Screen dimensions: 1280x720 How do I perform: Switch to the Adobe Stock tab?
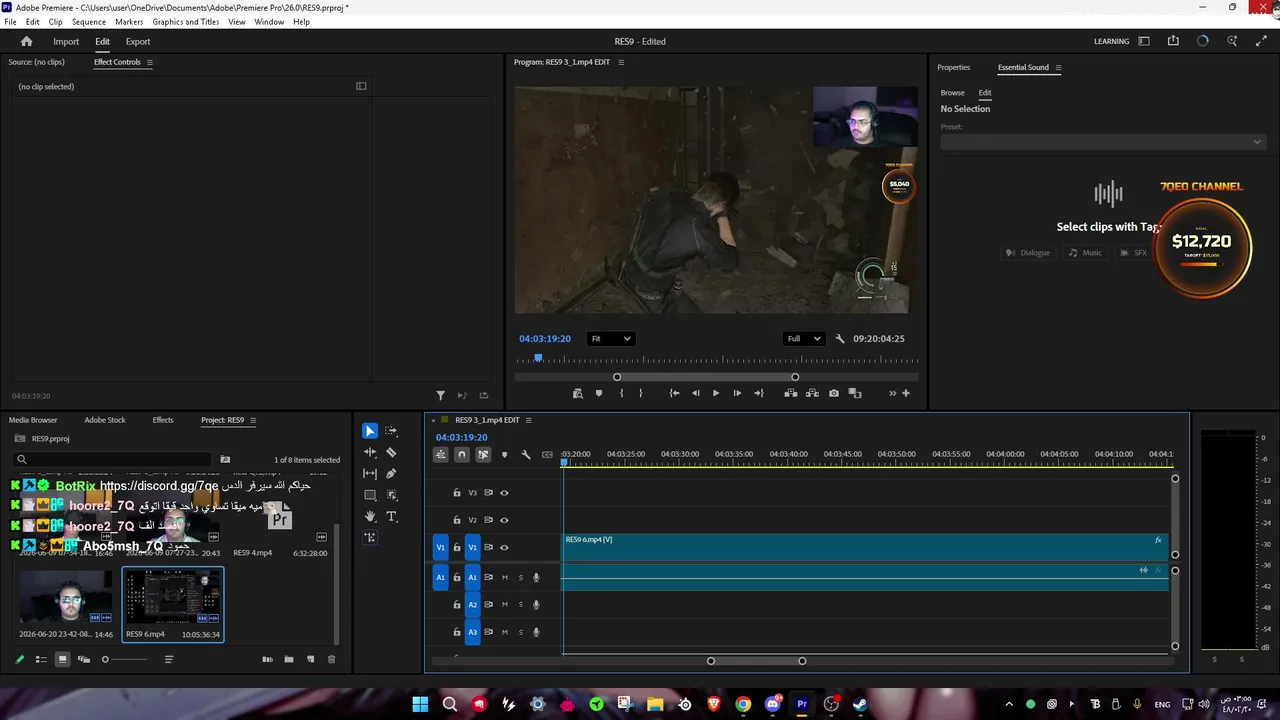[105, 420]
